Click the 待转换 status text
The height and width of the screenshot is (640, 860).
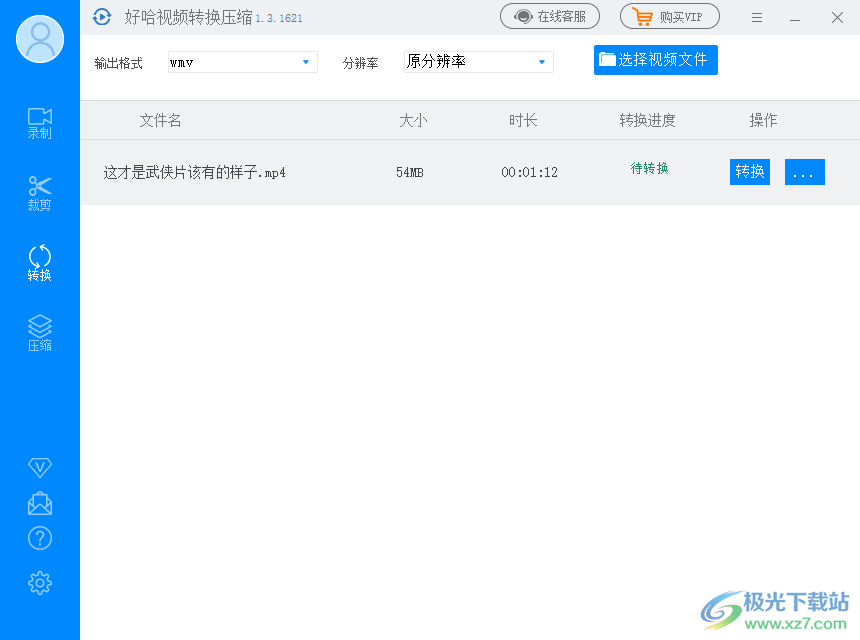649,168
